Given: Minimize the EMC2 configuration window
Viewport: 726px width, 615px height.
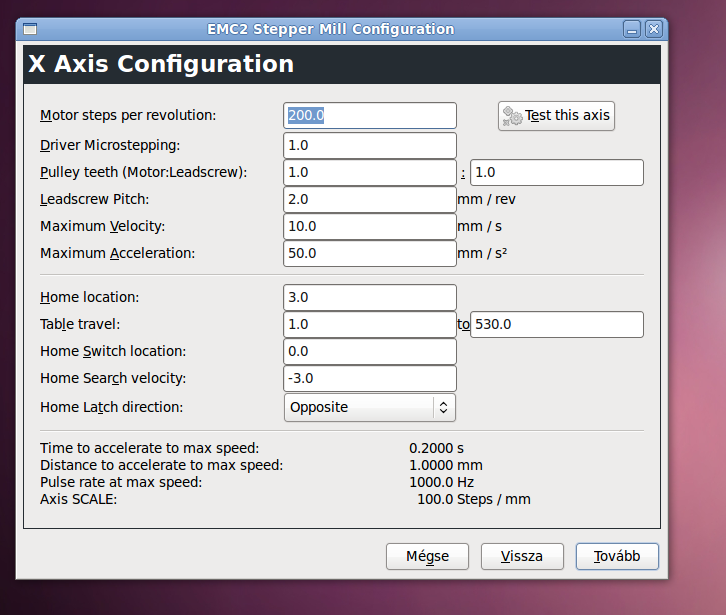Looking at the screenshot, I should (x=632, y=29).
